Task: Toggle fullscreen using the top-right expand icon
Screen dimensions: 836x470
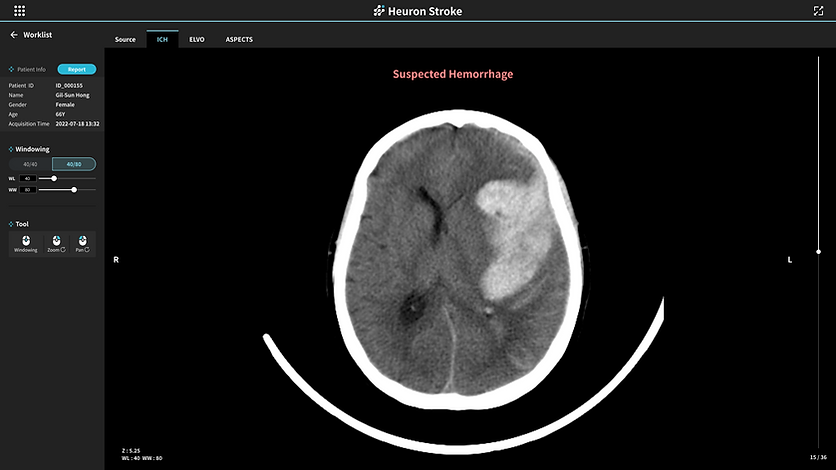Action: [818, 11]
